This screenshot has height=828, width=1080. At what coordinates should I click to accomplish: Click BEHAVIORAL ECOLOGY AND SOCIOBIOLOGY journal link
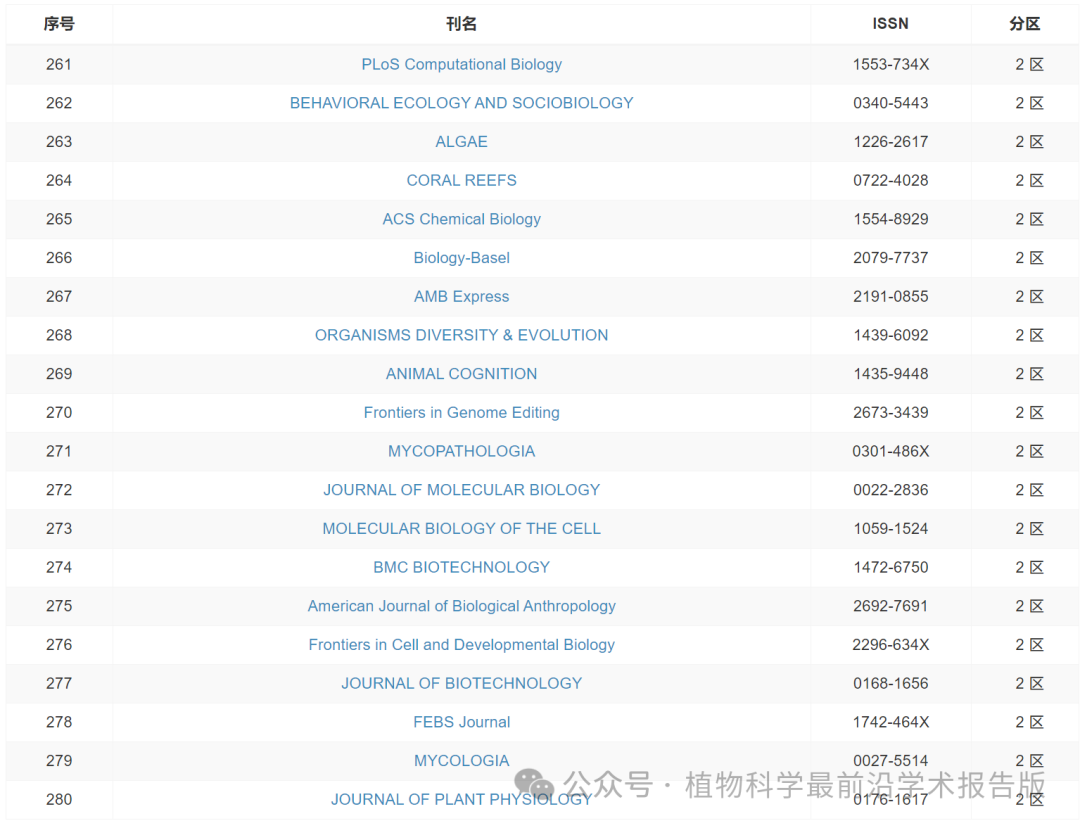click(461, 103)
